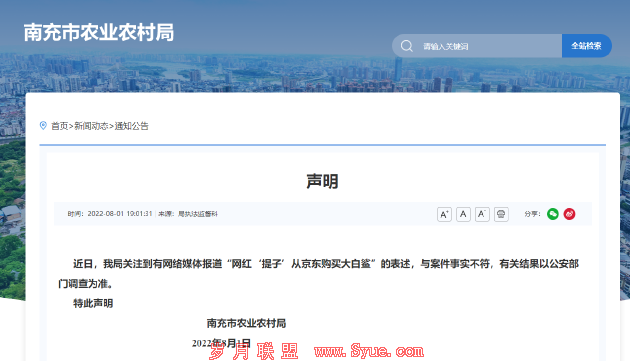The image size is (630, 361).
Task: Click the 全站检索 search button
Action: pyautogui.click(x=587, y=46)
